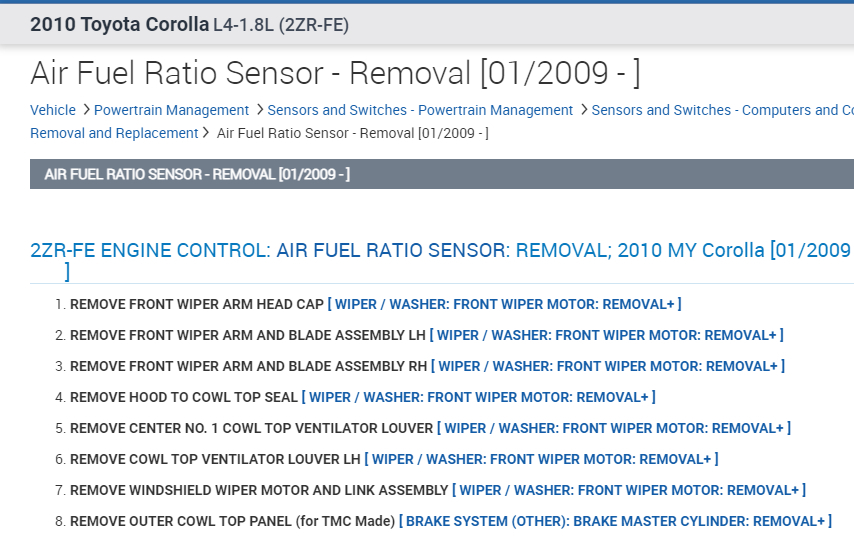854x537 pixels.
Task: Click the gray AIR FUEL RATIO SENSOR section header
Action: pos(197,175)
